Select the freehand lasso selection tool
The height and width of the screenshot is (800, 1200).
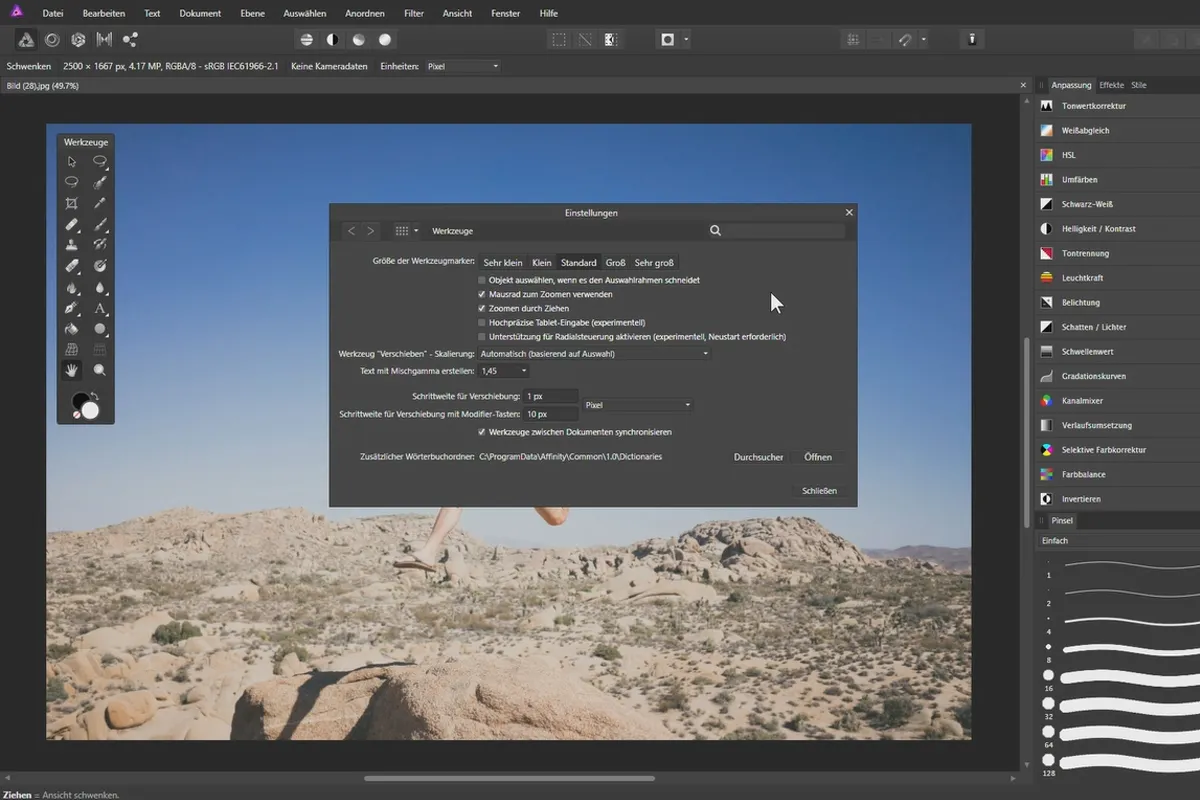[72, 182]
